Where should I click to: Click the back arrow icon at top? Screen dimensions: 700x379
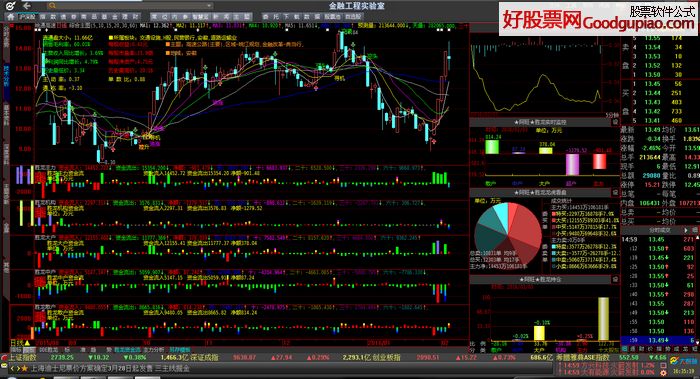point(27,6)
